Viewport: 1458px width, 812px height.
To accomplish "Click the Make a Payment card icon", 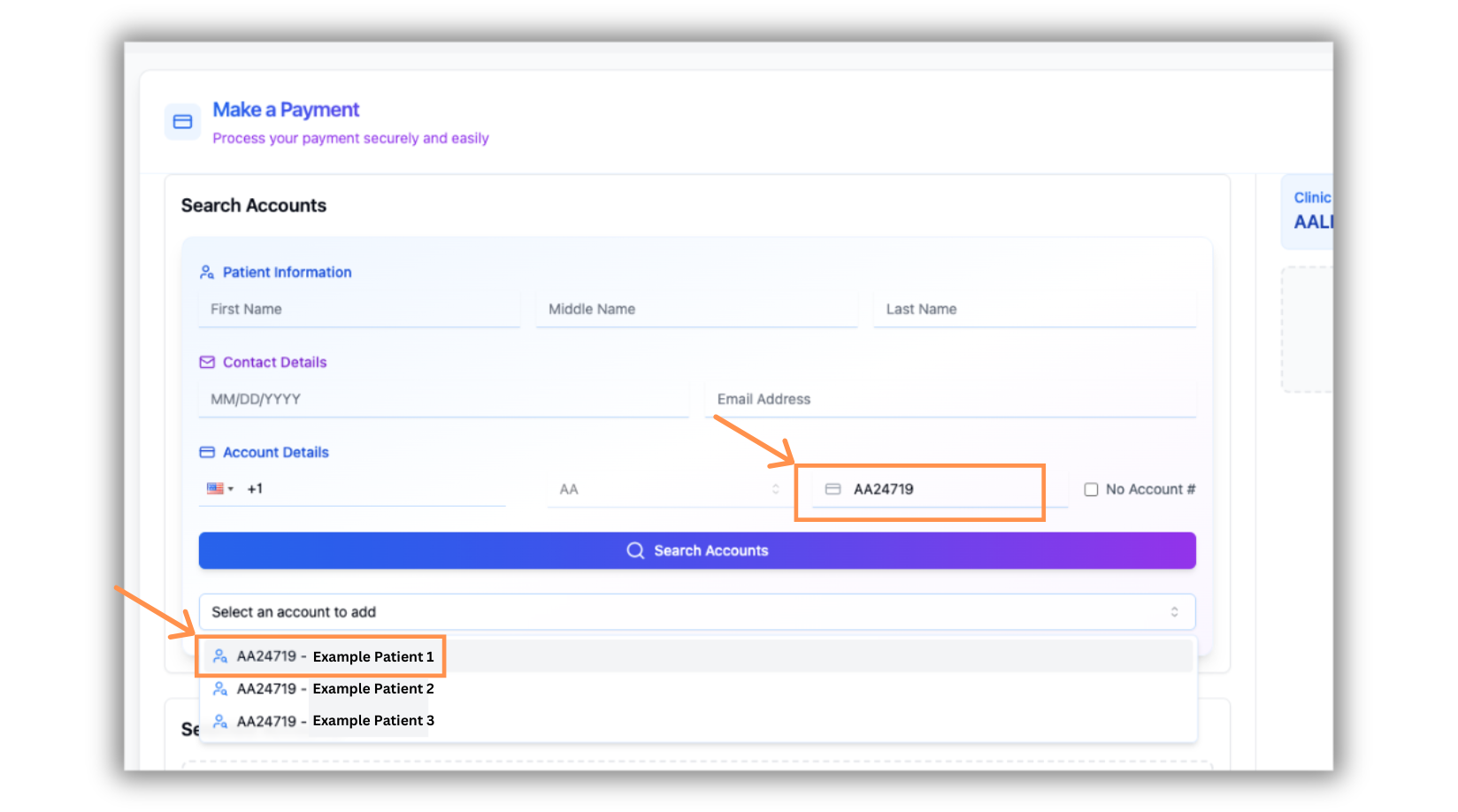I will click(182, 122).
